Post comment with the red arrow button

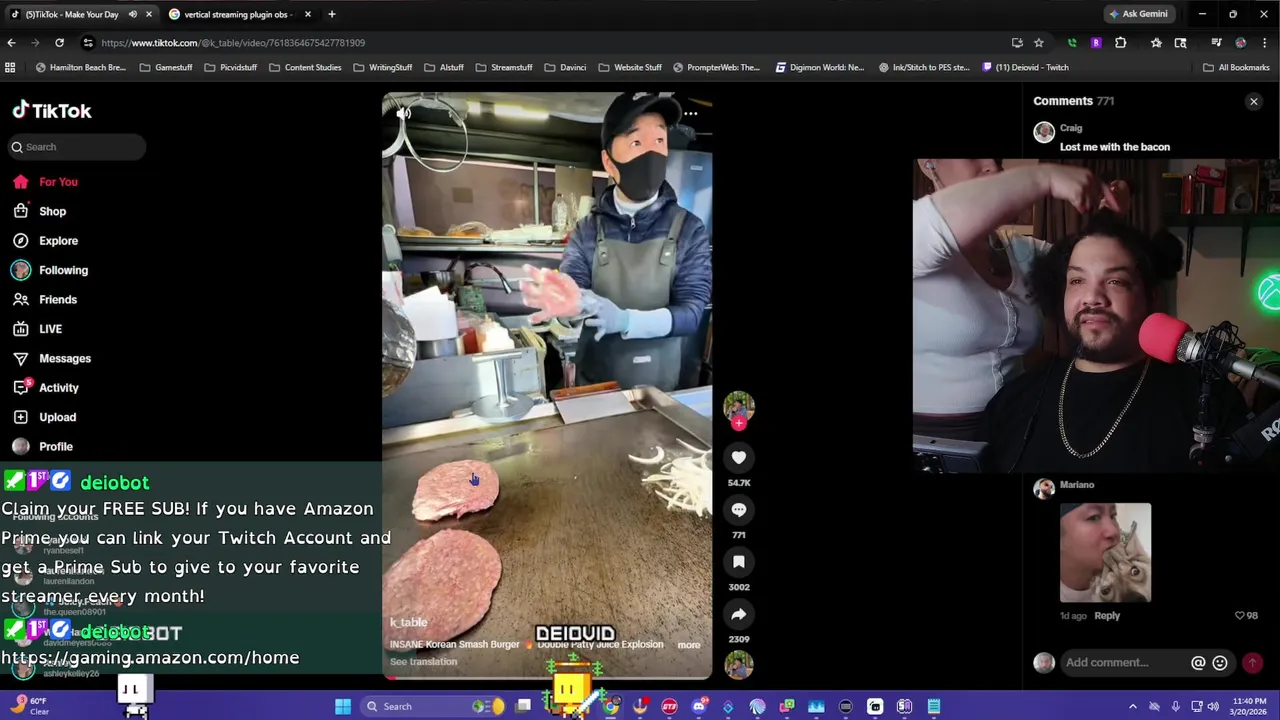click(1252, 663)
